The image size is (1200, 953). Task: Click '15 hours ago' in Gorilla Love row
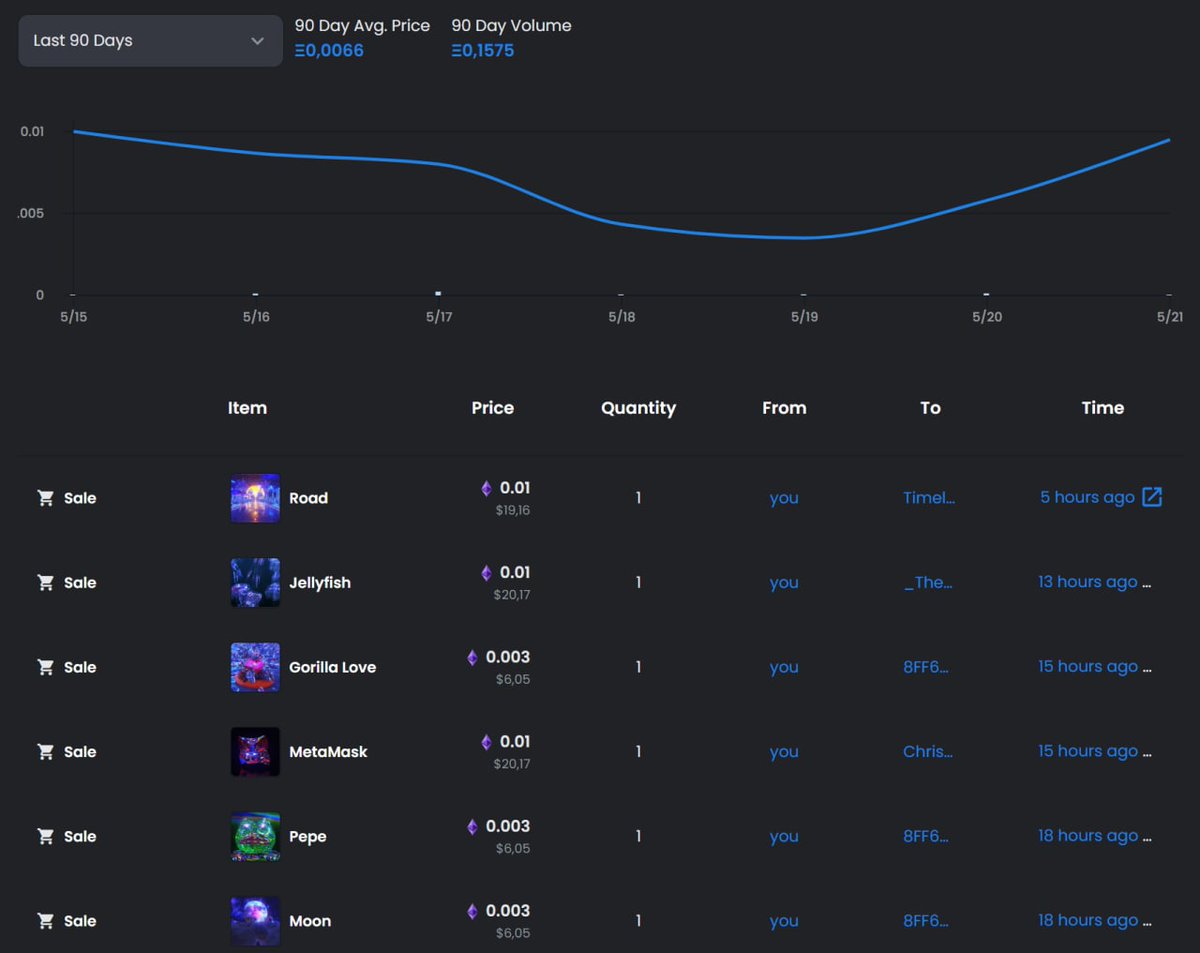click(x=1088, y=667)
